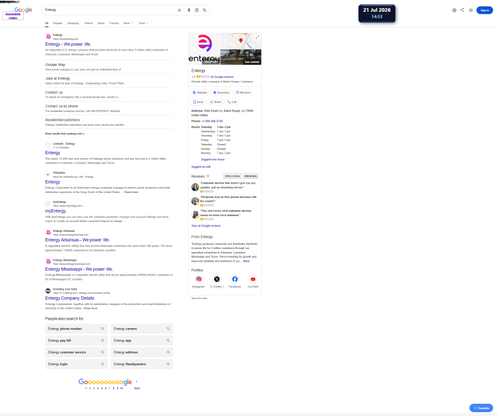Open the map thumbnail with red pin
This screenshot has height=416, width=500.
click(241, 41)
